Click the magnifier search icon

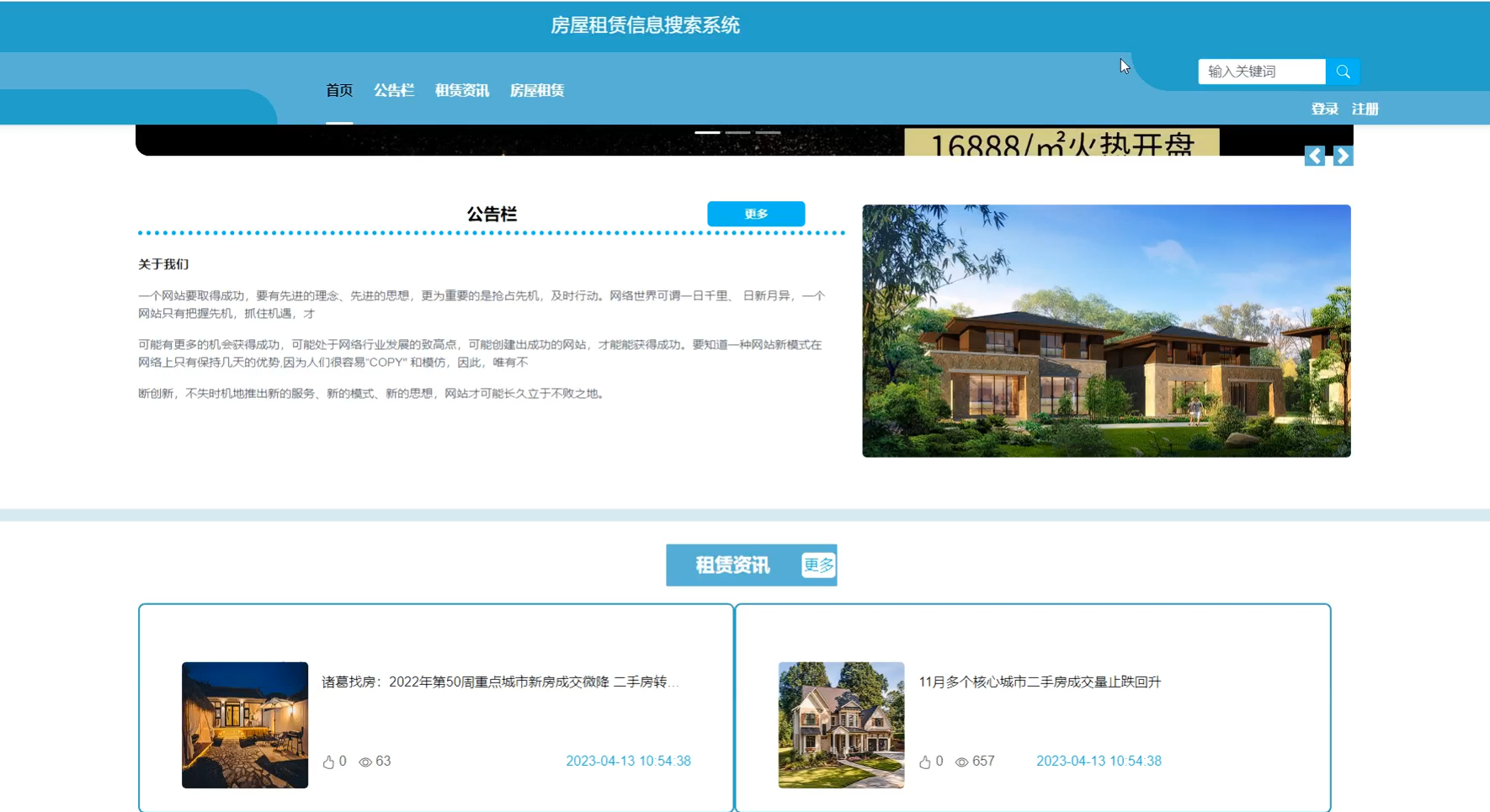click(1343, 72)
